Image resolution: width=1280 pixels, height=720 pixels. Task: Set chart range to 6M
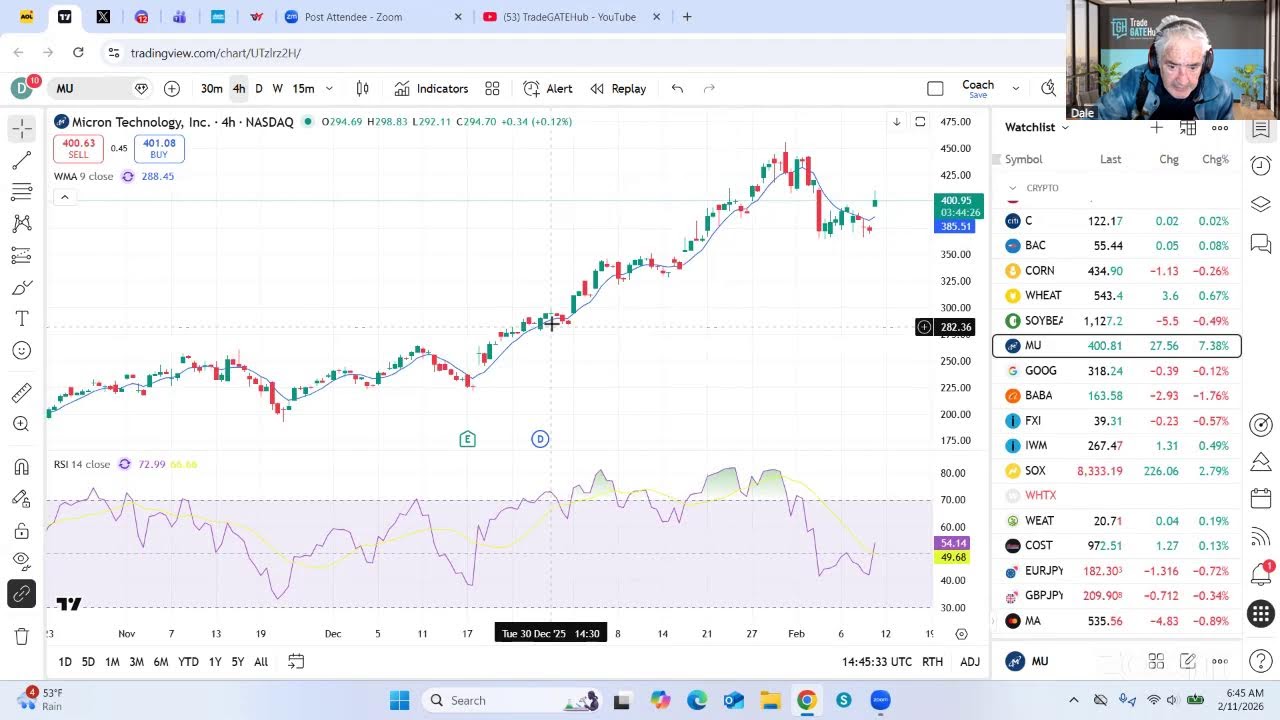160,662
